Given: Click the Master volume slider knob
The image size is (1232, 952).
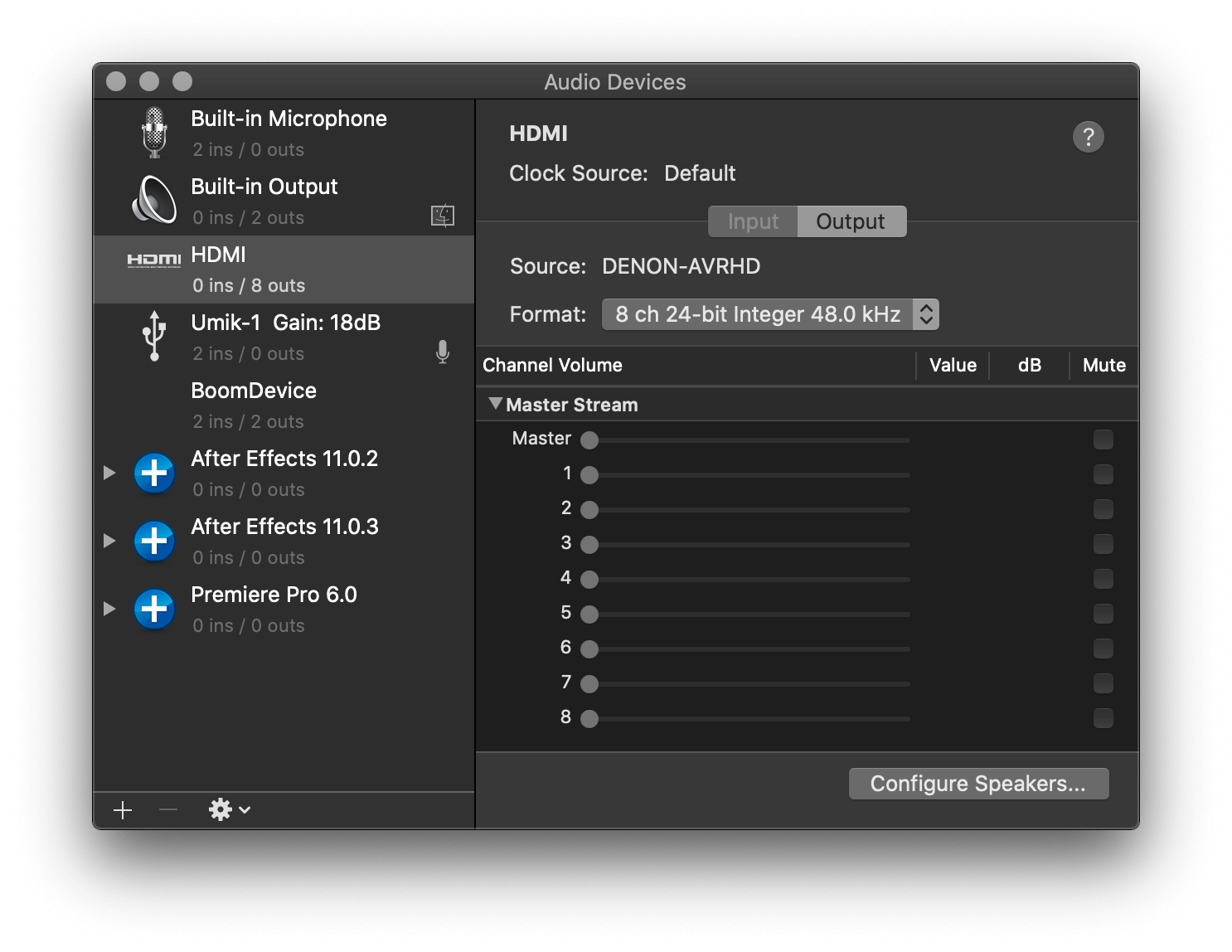Looking at the screenshot, I should [589, 440].
